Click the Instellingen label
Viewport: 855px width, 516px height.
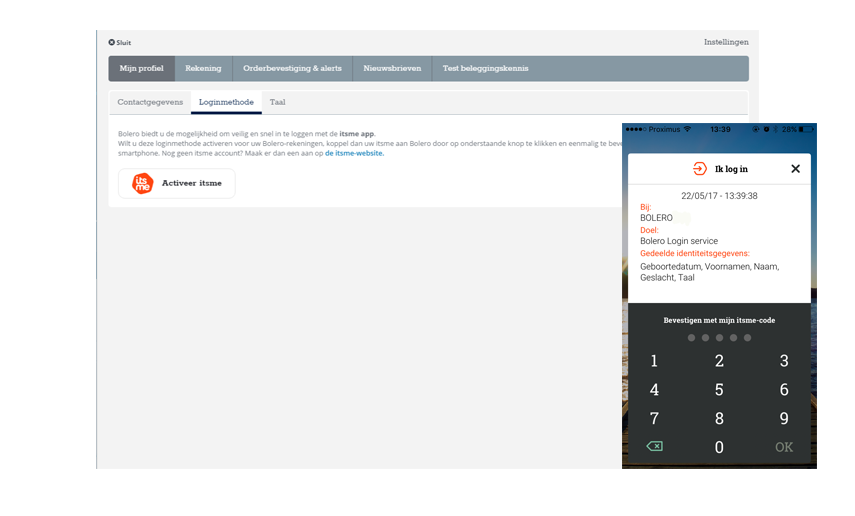726,42
